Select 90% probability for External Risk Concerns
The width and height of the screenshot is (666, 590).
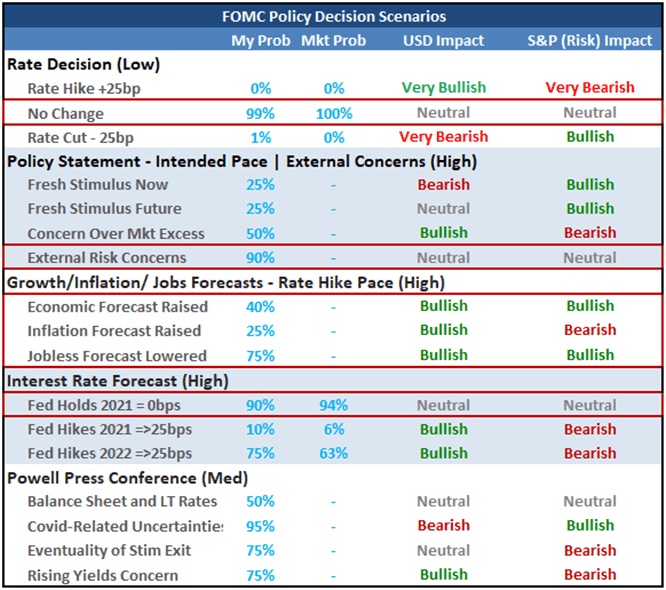(x=260, y=258)
